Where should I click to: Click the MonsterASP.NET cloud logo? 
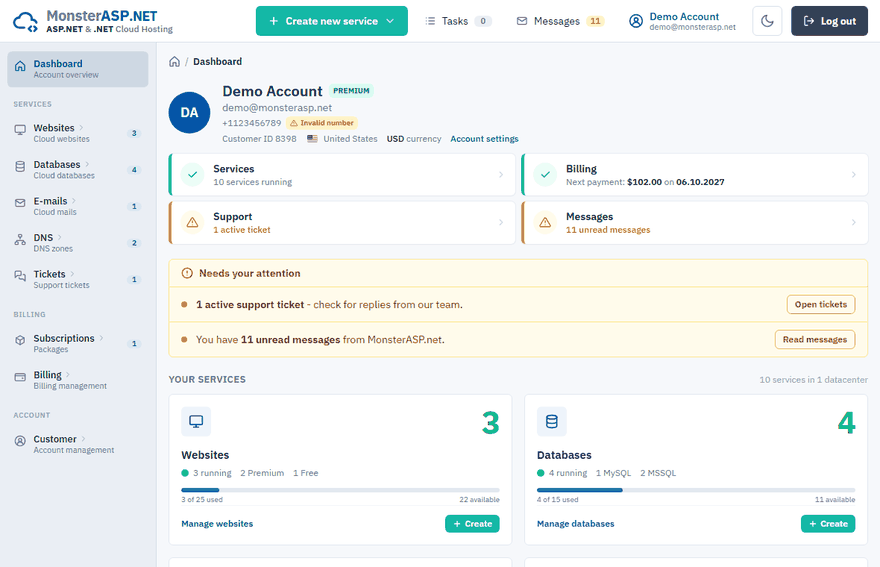25,21
